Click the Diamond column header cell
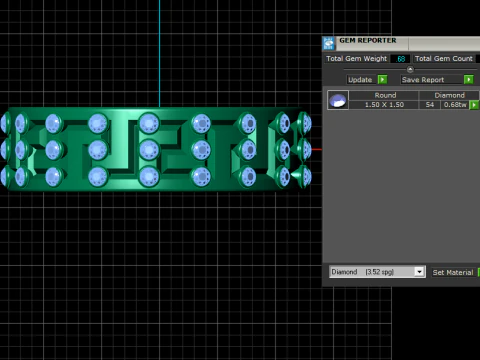 click(449, 95)
